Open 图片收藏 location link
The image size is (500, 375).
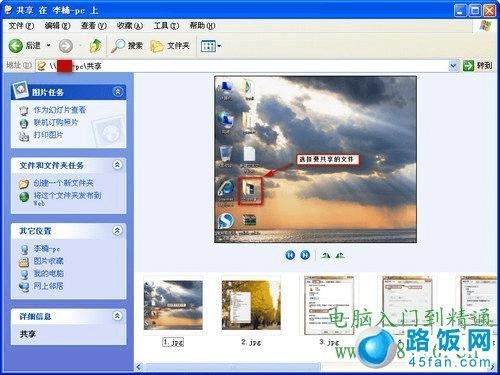(48, 261)
